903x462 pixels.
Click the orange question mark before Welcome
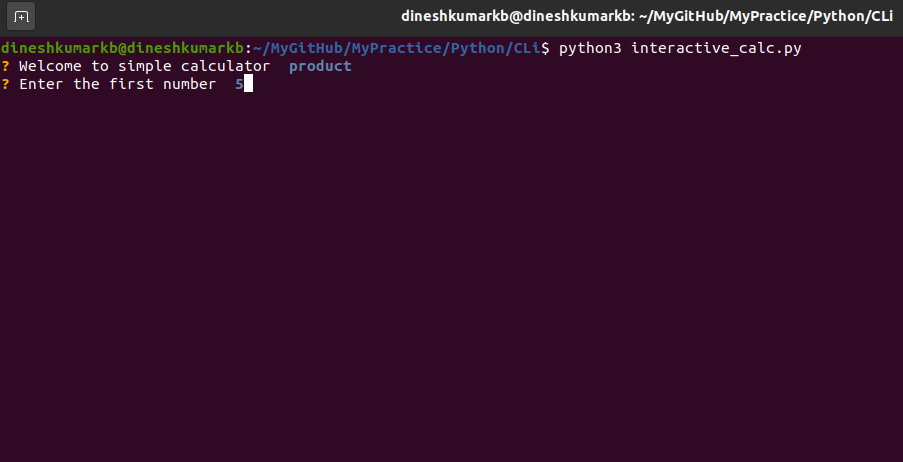(x=5, y=66)
